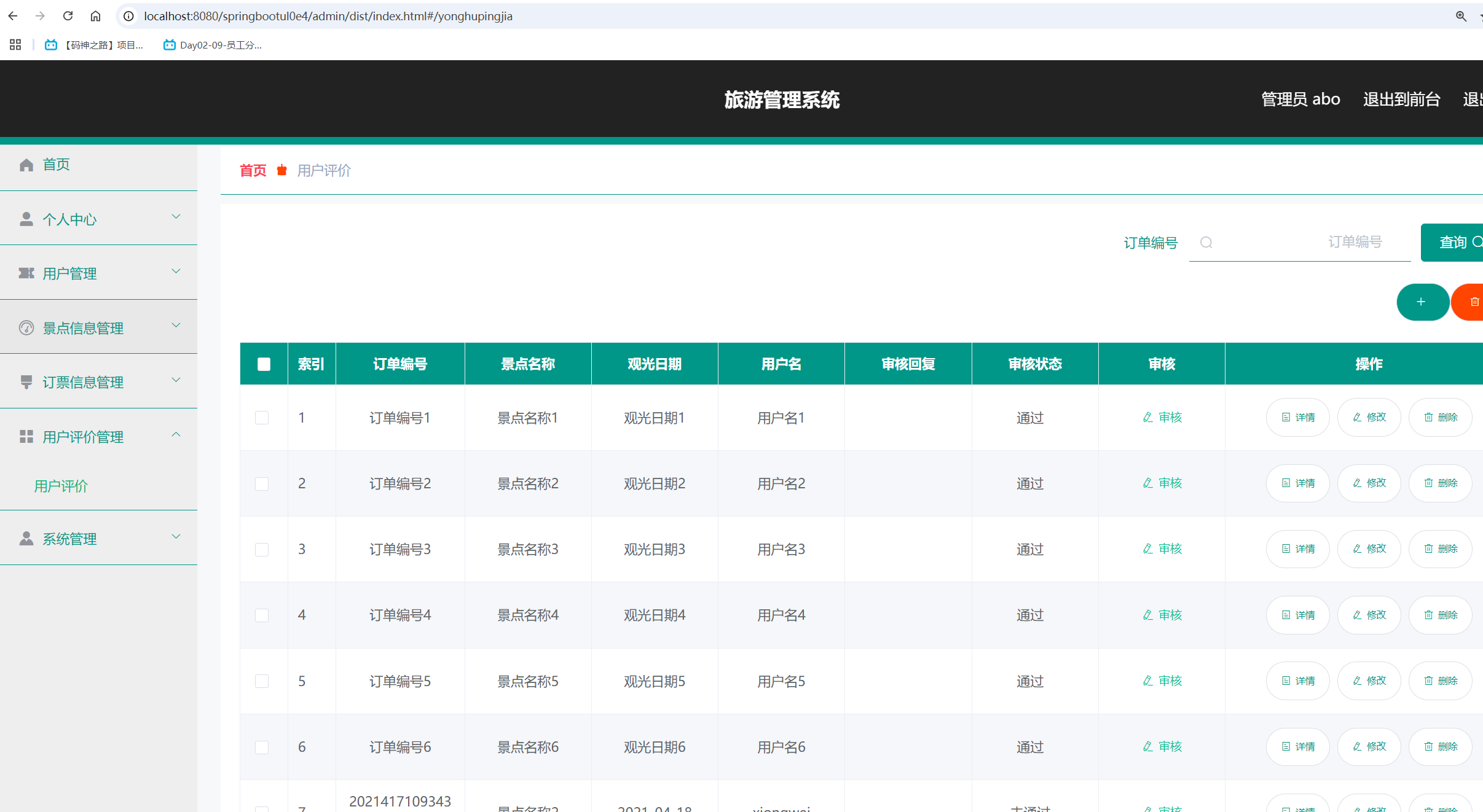Click 退出到前台 in the top bar
Image resolution: width=1483 pixels, height=812 pixels.
coord(1401,99)
